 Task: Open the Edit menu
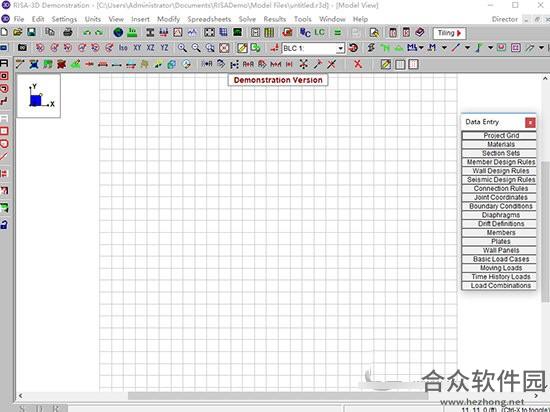(x=38, y=19)
